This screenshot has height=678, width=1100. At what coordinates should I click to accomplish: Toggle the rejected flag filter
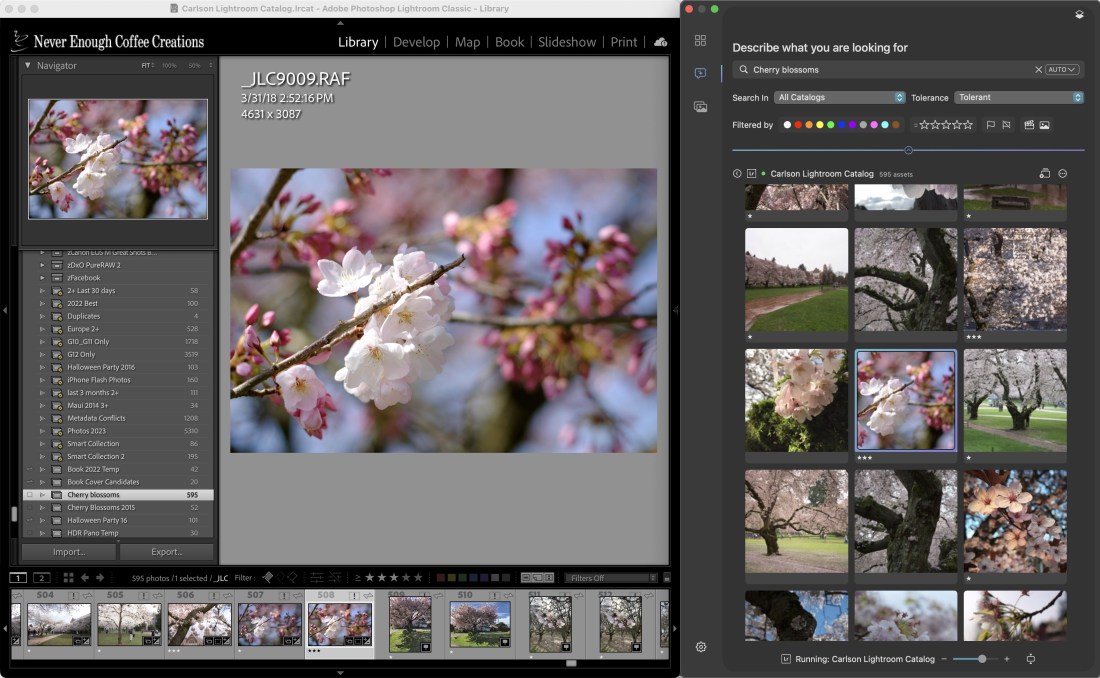(1006, 125)
